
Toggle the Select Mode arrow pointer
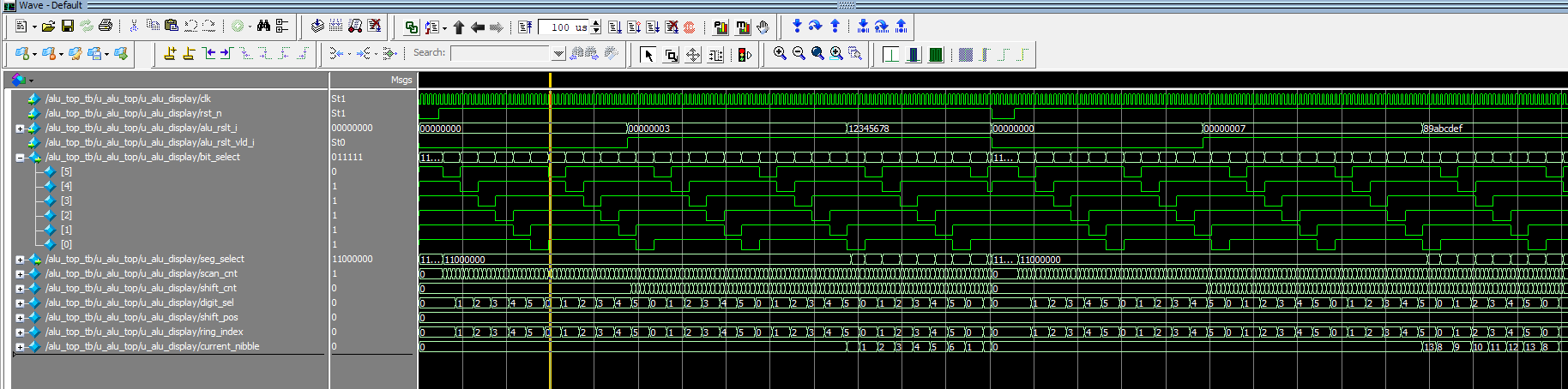coord(648,55)
